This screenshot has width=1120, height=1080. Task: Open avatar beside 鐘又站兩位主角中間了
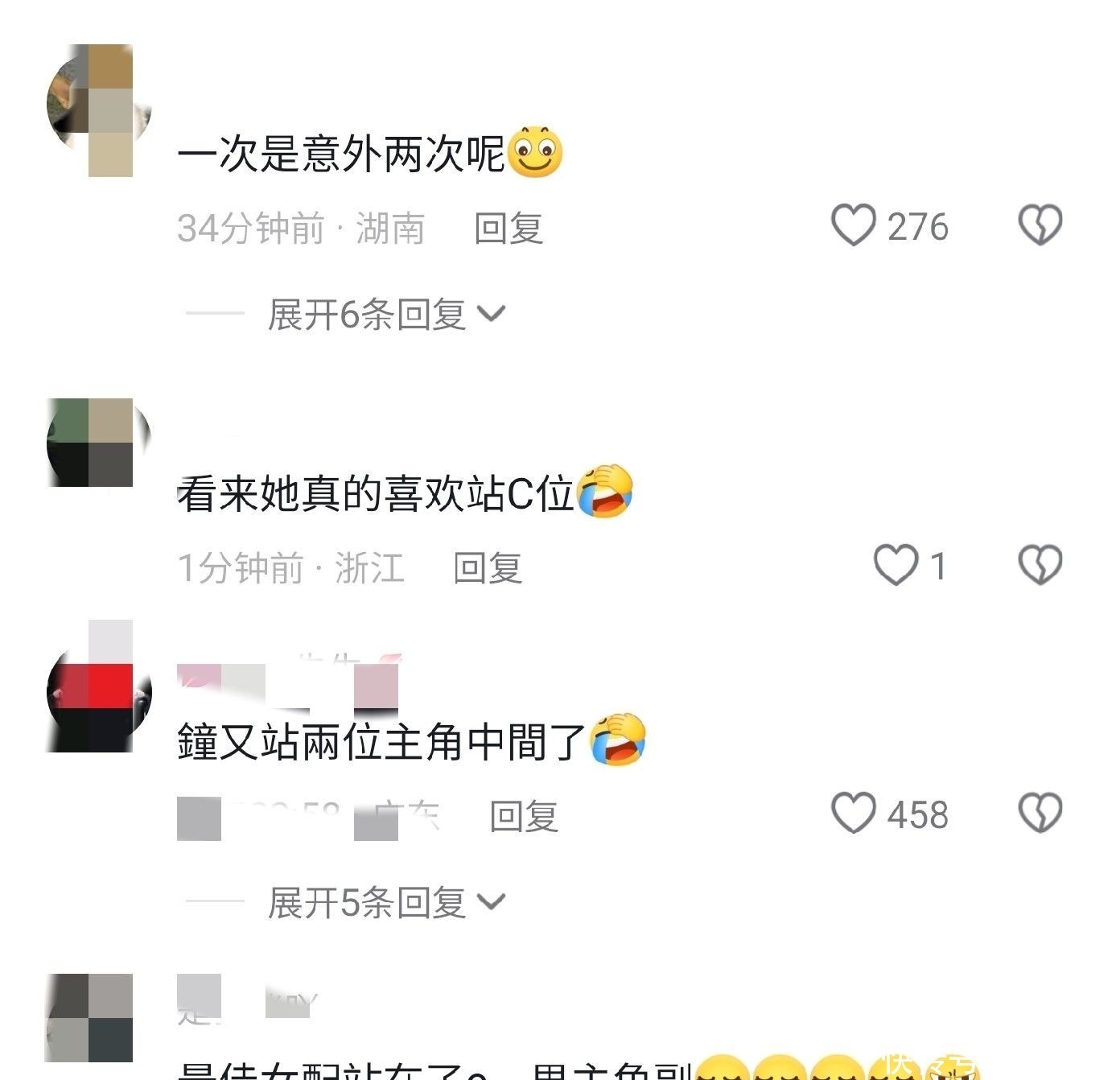coord(99,686)
